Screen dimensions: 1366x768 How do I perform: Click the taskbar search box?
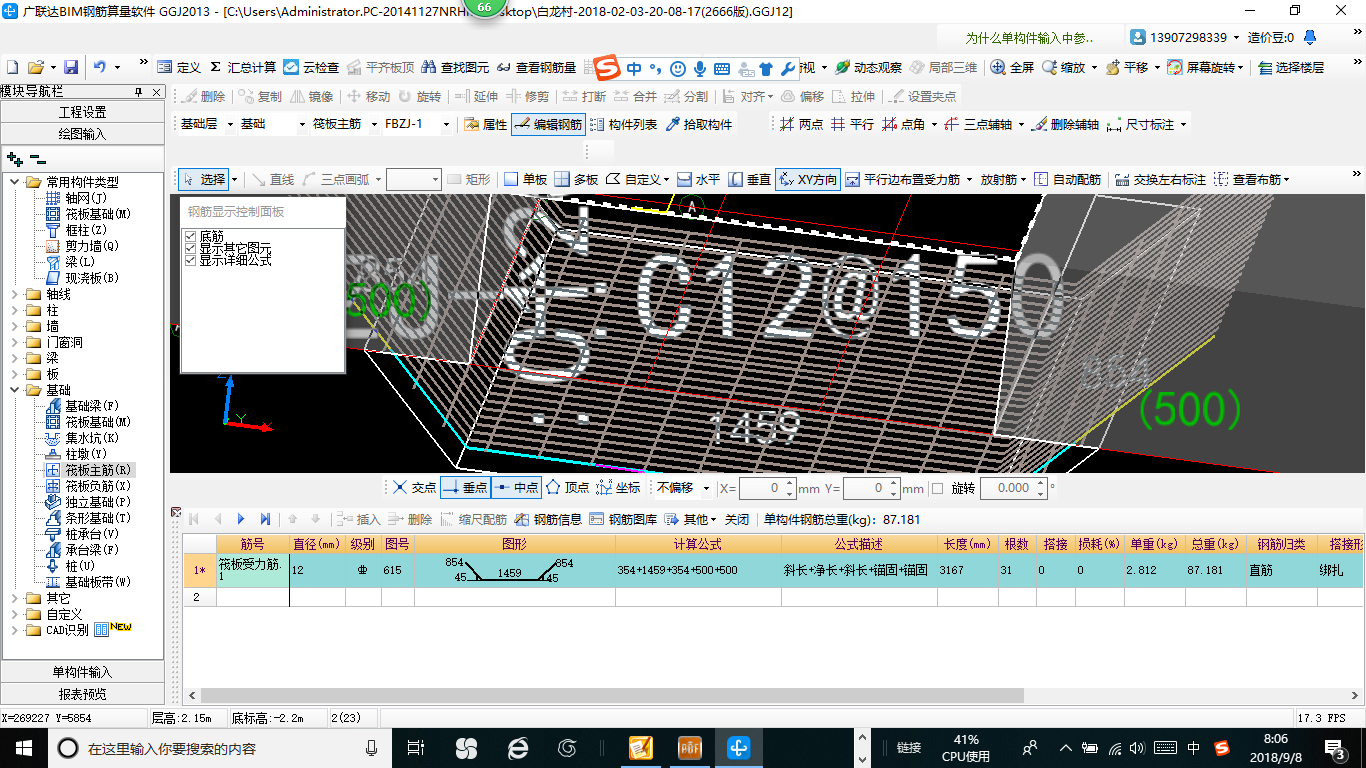(x=218, y=748)
